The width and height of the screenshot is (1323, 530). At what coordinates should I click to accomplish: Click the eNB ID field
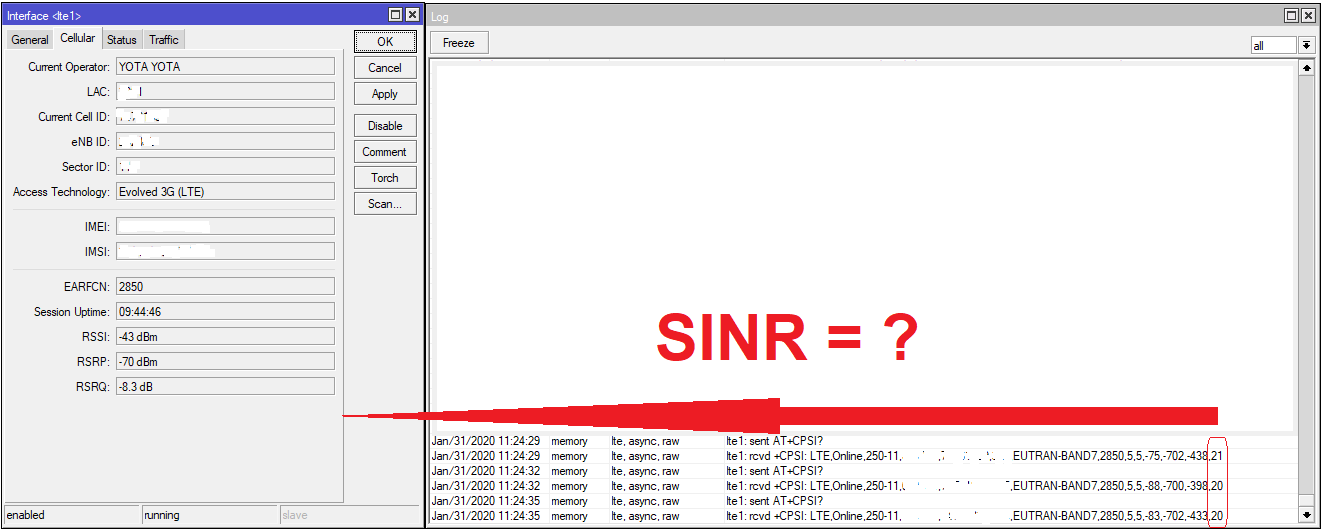click(225, 141)
